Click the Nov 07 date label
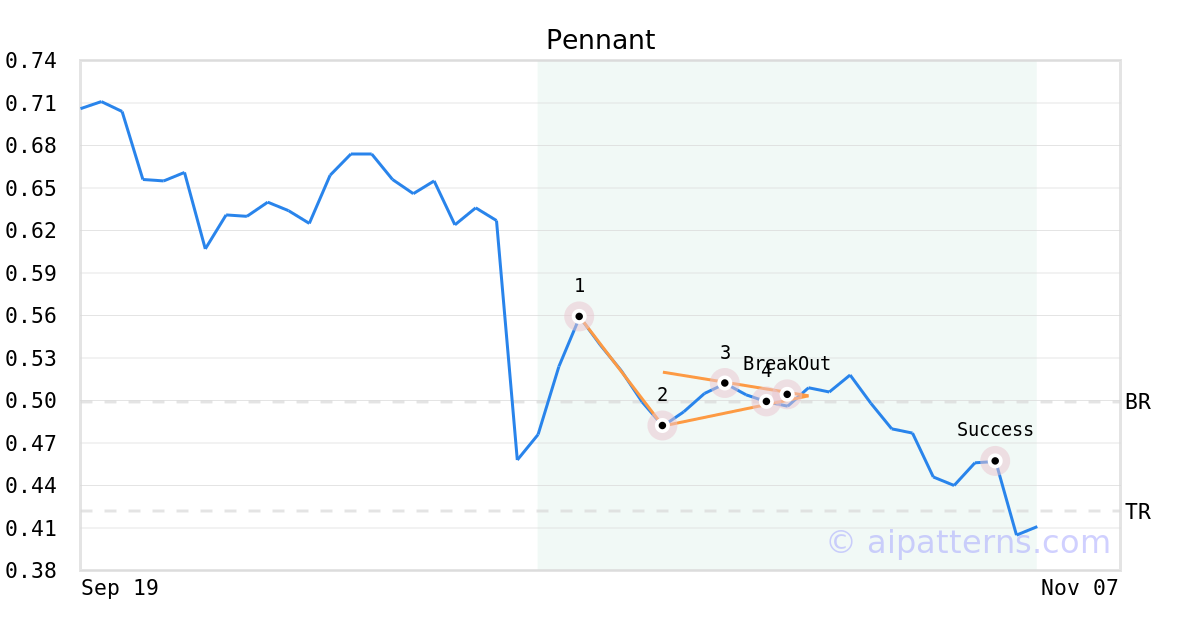This screenshot has width=1200, height=630. tap(1079, 588)
